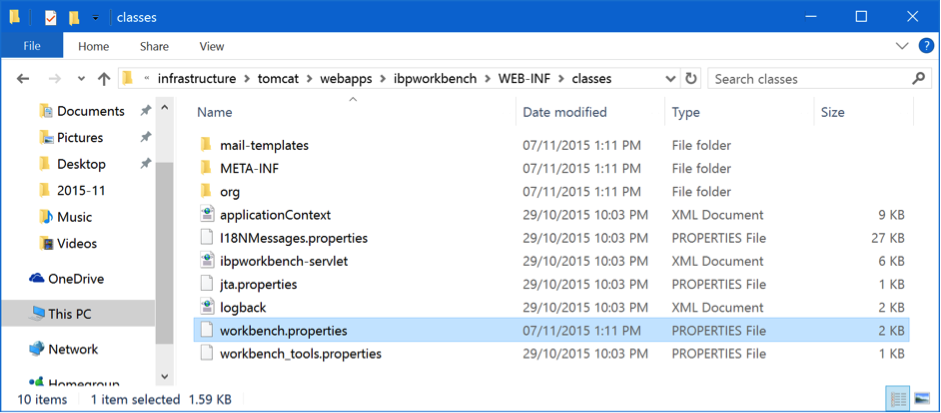Select Pictures in the navigation pane
Screen dimensions: 941x413
80,137
